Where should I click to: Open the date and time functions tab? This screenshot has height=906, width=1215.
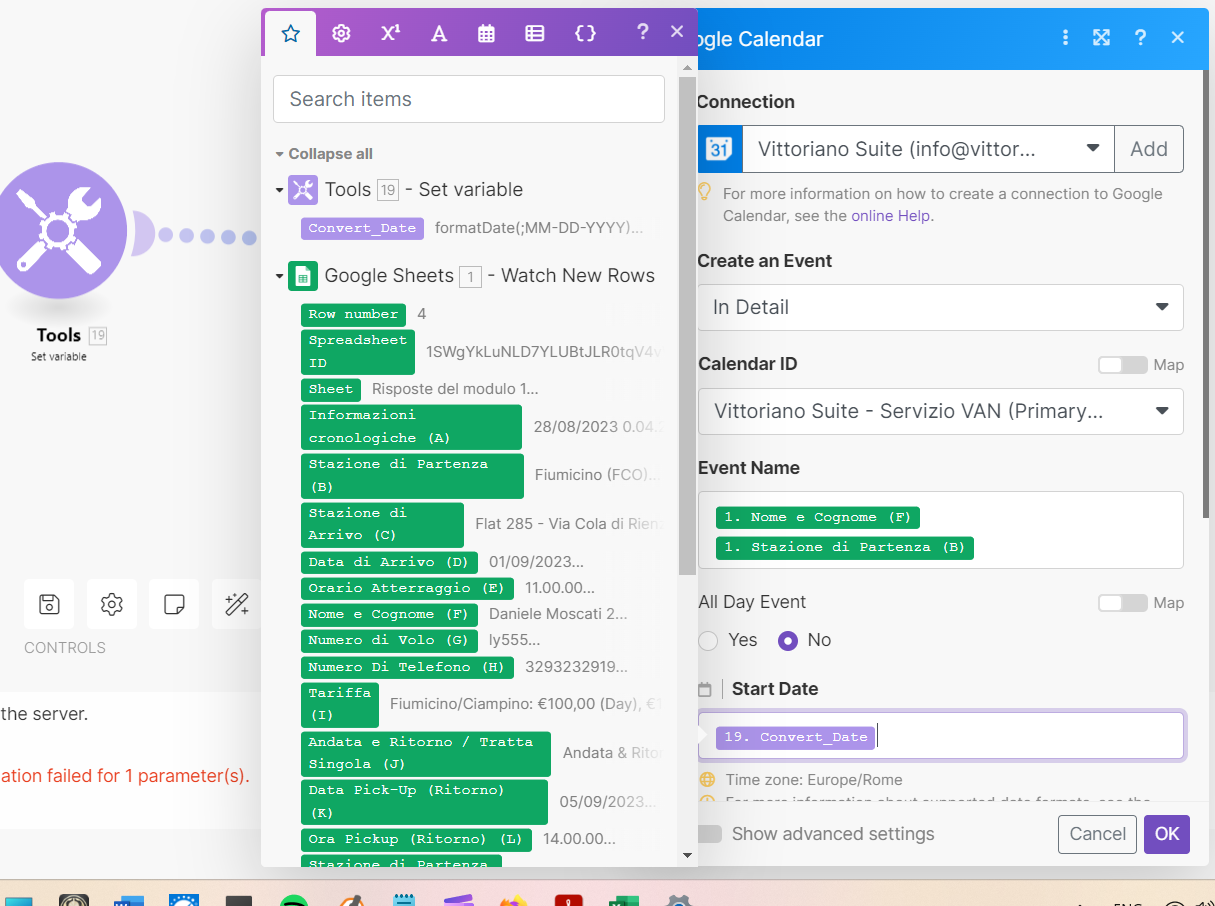tap(486, 33)
